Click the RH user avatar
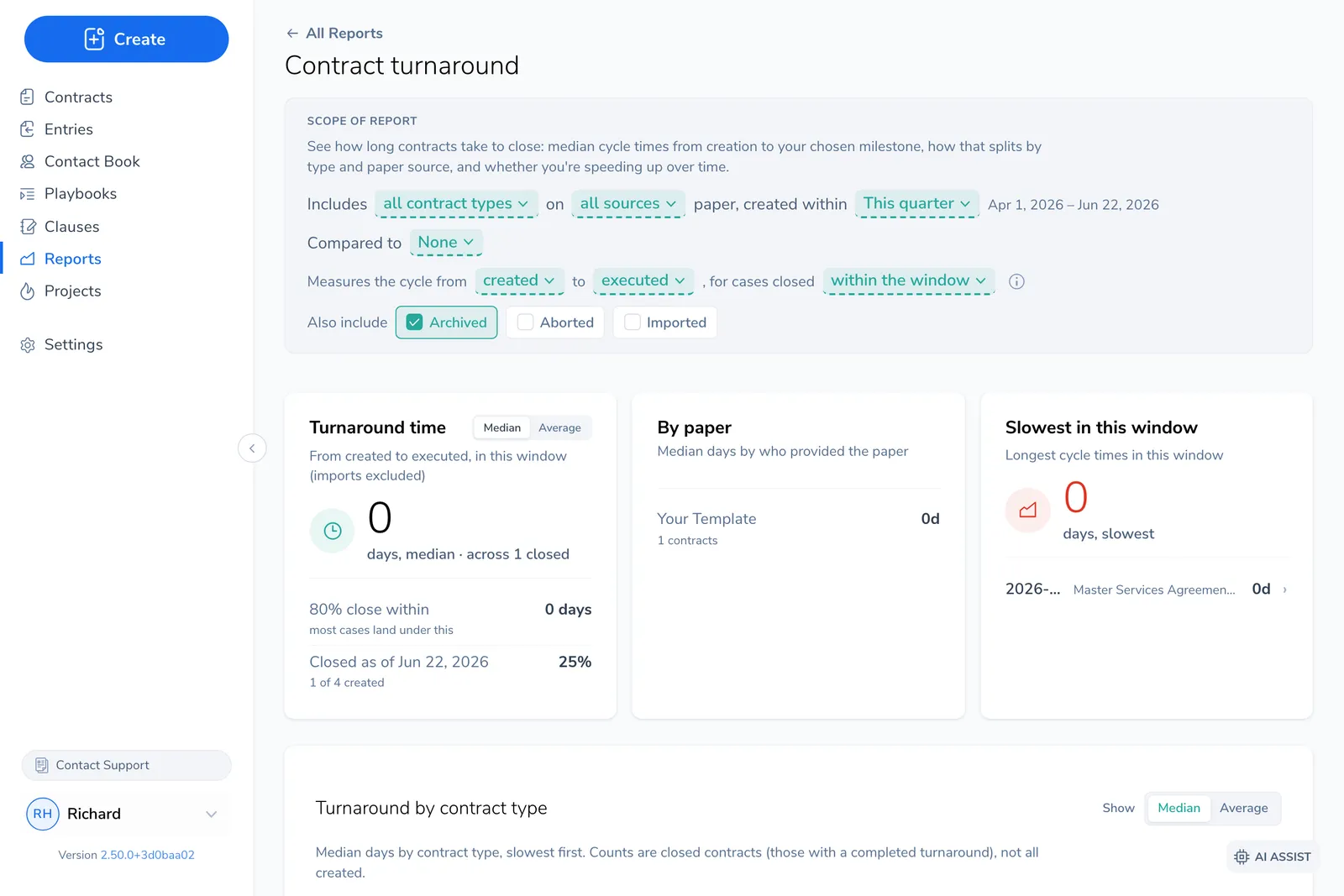Viewport: 1344px width, 896px height. point(43,814)
